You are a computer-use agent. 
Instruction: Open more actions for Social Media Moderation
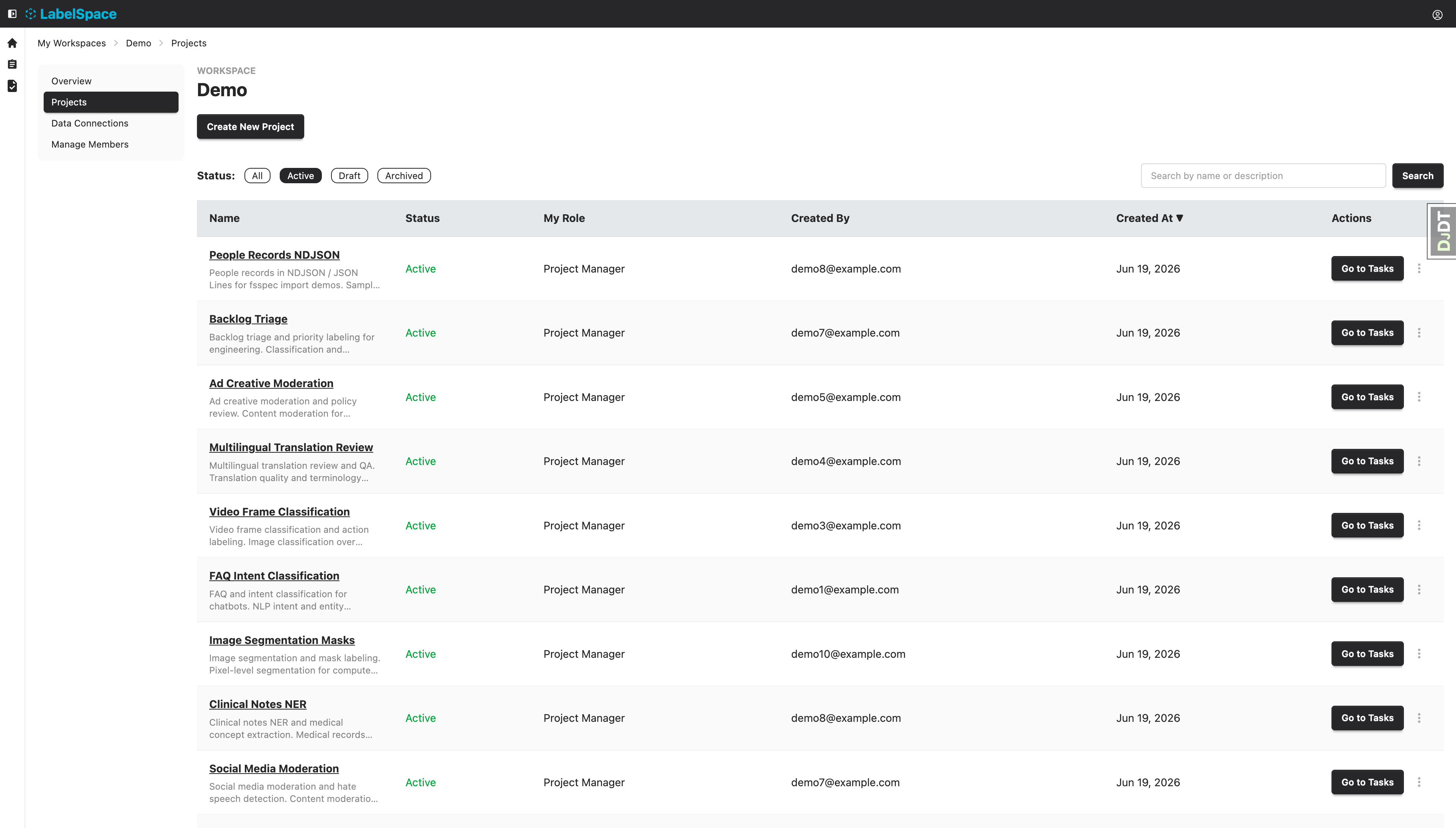[x=1419, y=782]
